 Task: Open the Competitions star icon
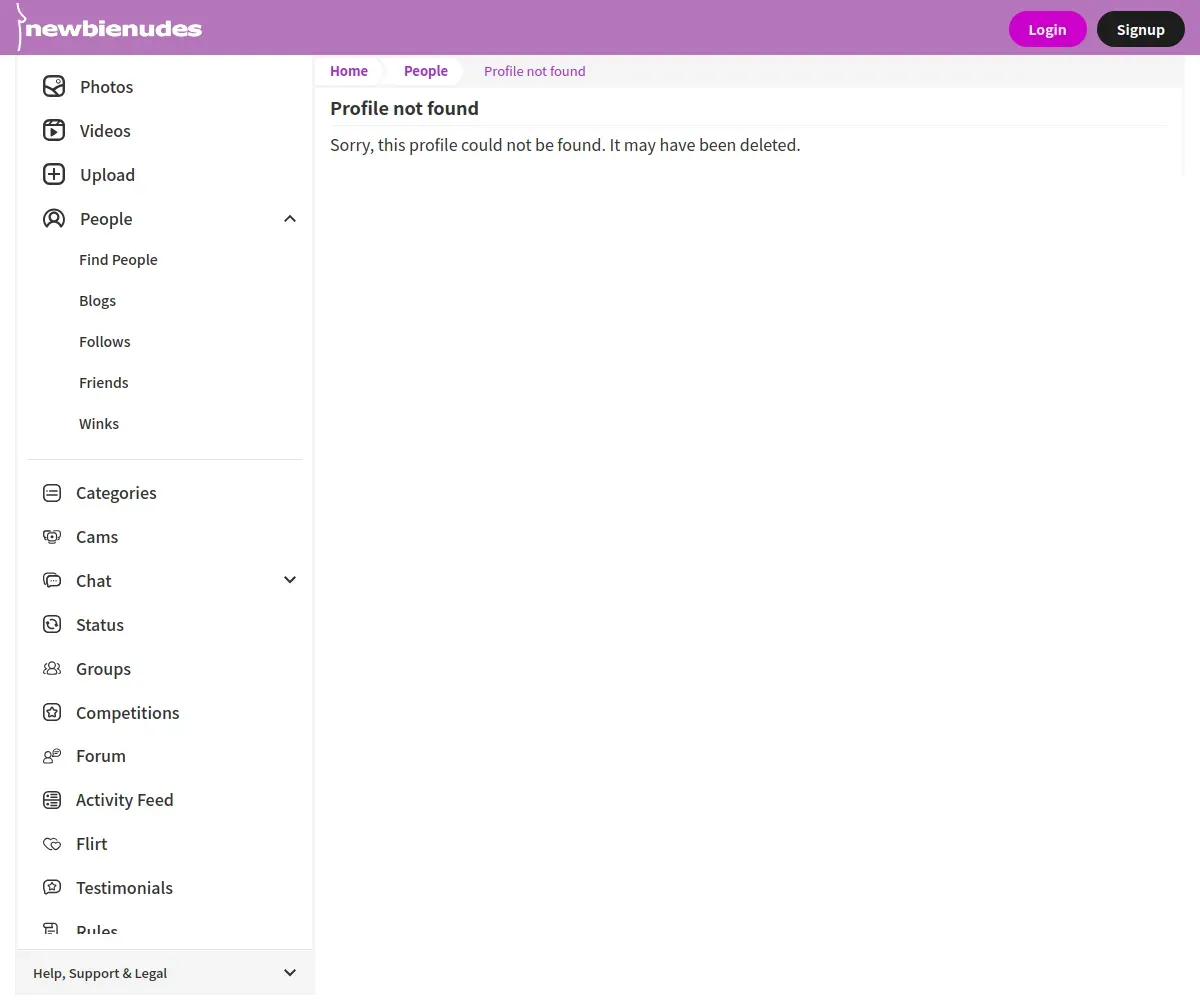[x=52, y=713]
